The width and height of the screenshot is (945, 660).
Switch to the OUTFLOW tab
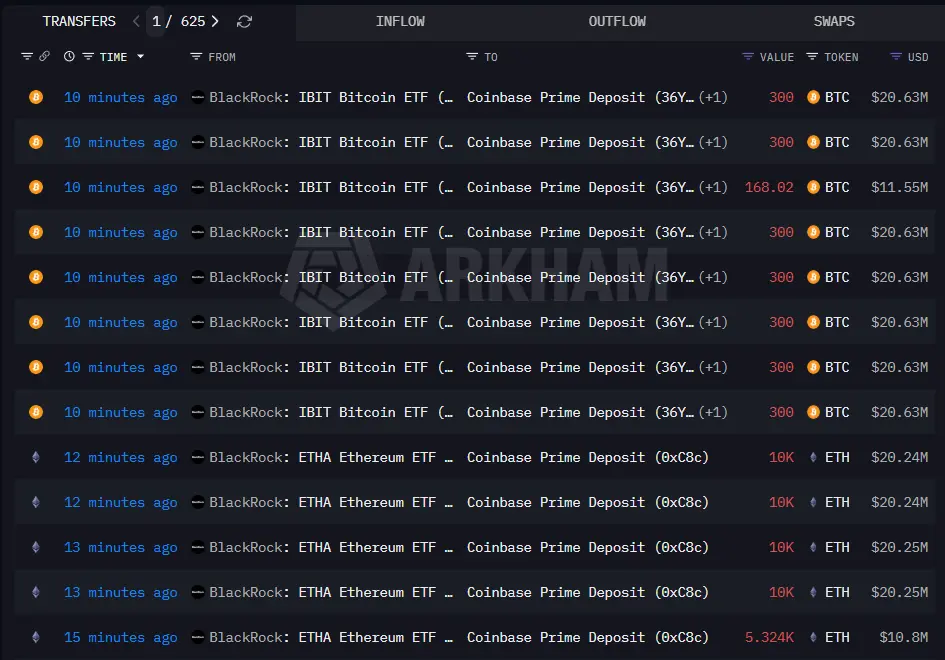617,21
